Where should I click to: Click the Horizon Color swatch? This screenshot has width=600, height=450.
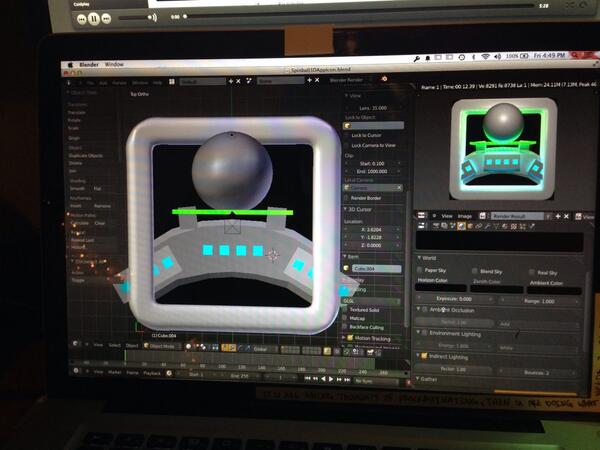coord(441,288)
